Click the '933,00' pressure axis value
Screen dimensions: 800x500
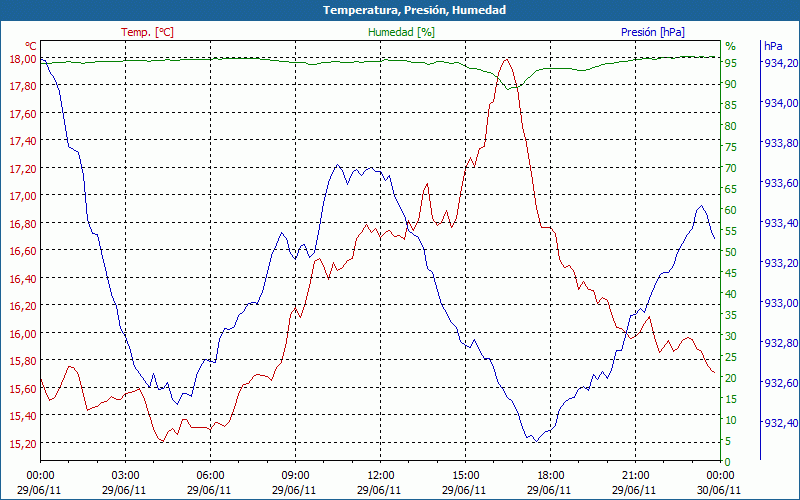point(780,303)
